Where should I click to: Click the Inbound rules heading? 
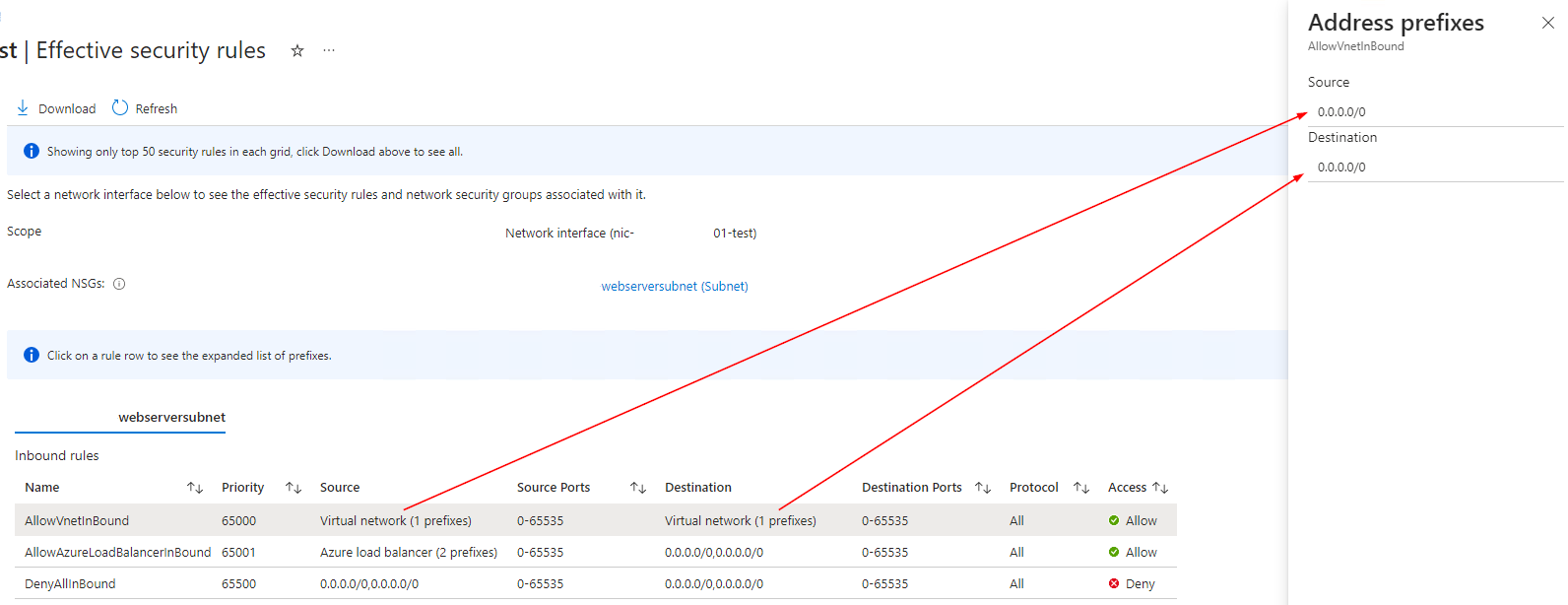coord(57,456)
